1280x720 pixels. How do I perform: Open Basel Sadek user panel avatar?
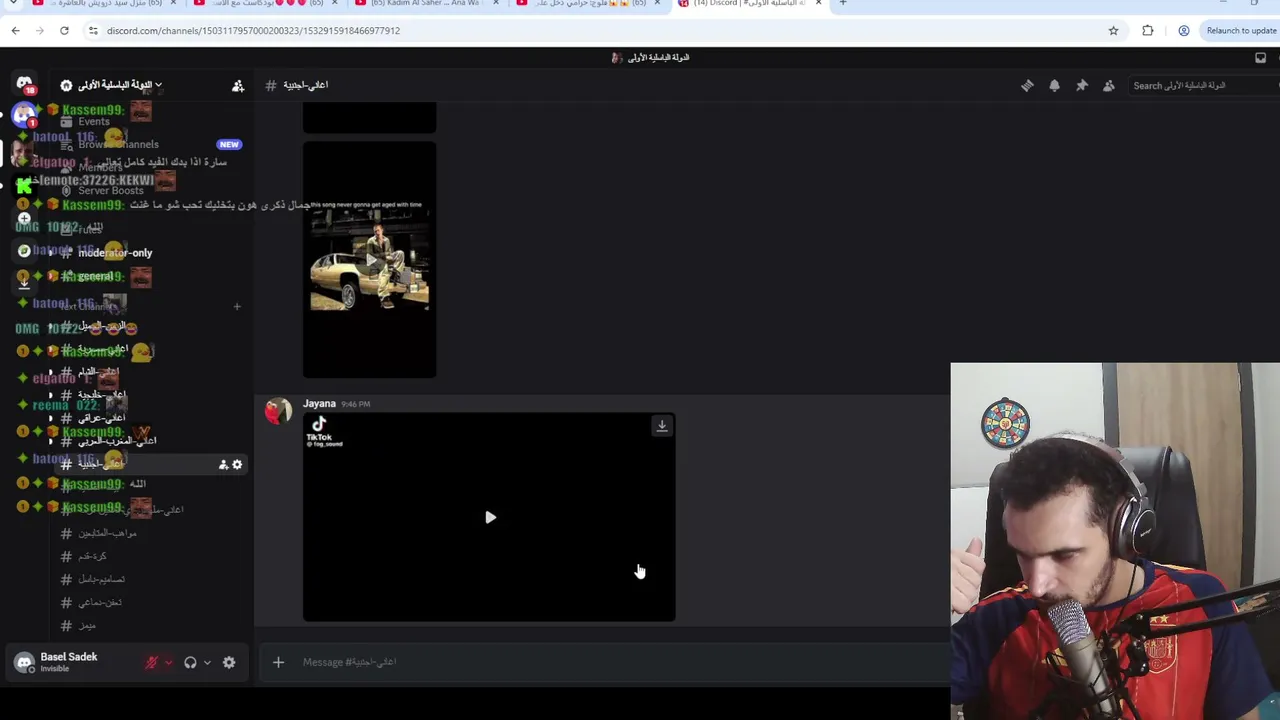[x=24, y=662]
